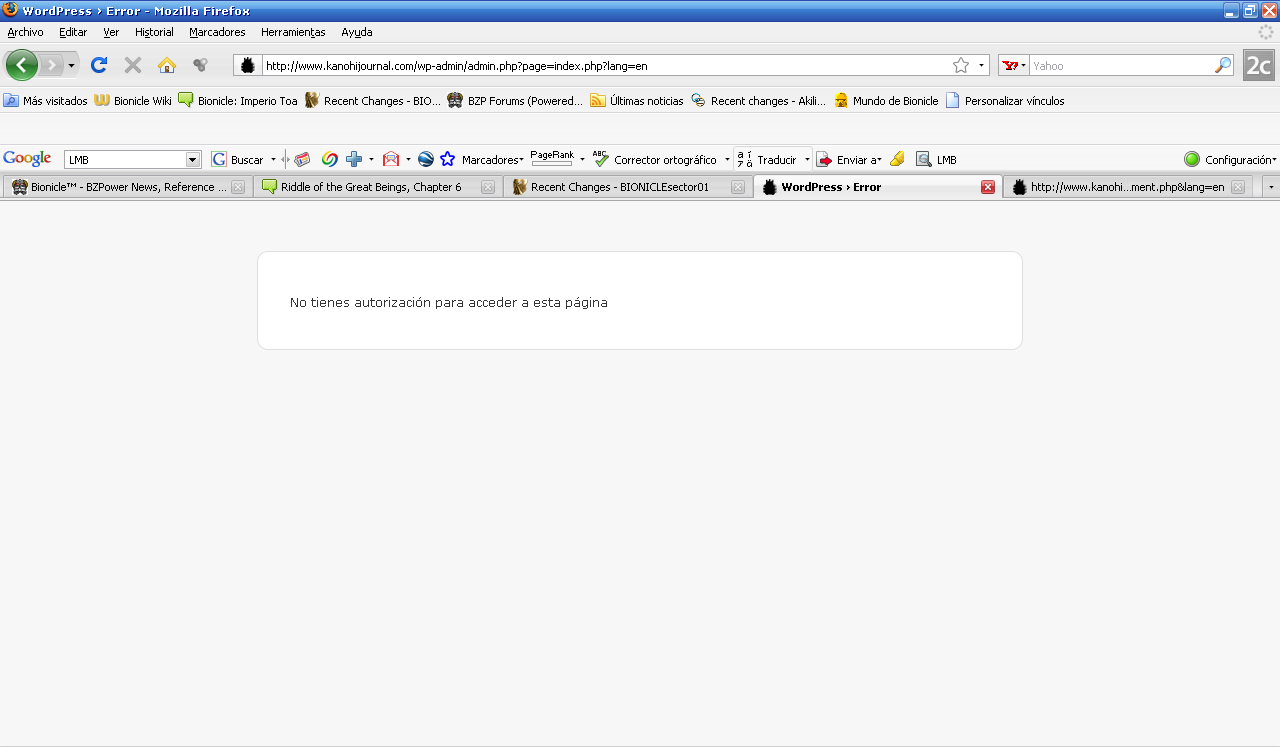Close the WordPress Error tab
Viewport: 1280px width, 747px height.
pos(988,187)
